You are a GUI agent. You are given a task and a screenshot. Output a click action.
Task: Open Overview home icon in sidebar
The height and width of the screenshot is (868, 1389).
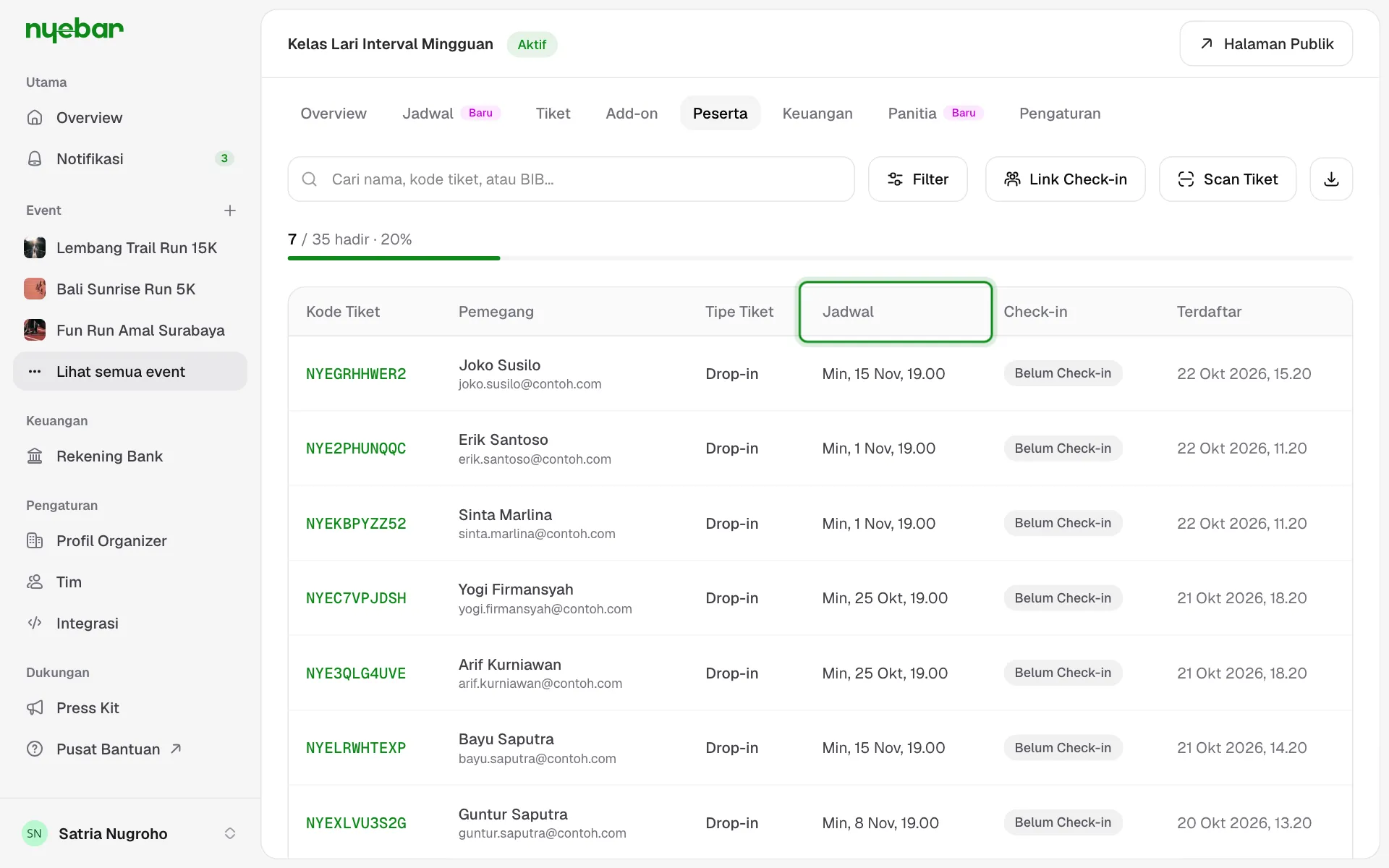(x=35, y=117)
